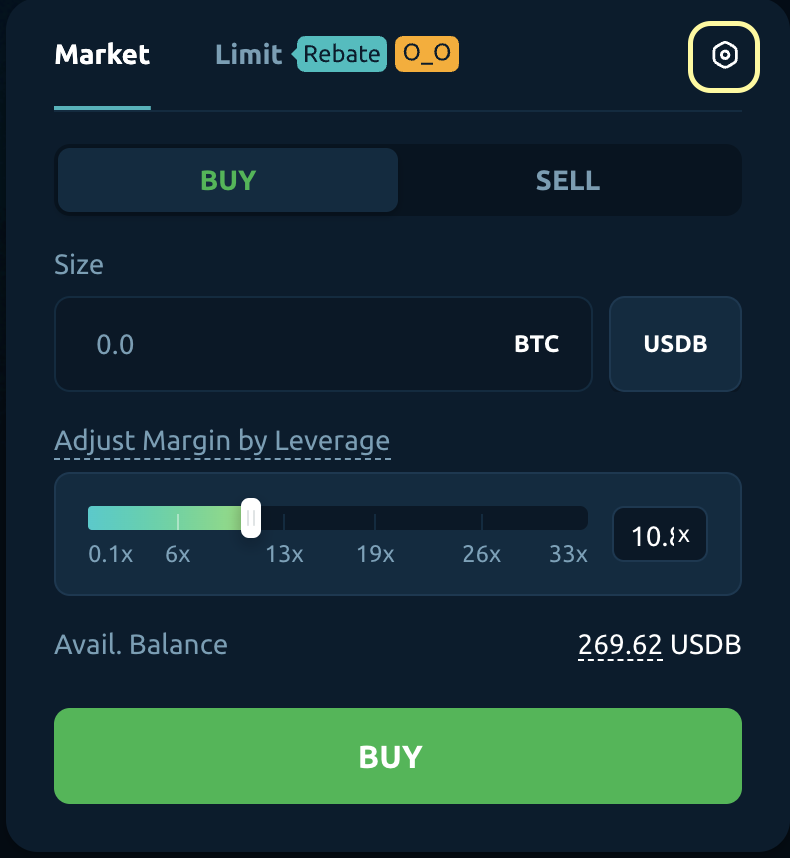This screenshot has height=858, width=790.
Task: Click the BTC unit label in Size field
Action: [x=537, y=345]
